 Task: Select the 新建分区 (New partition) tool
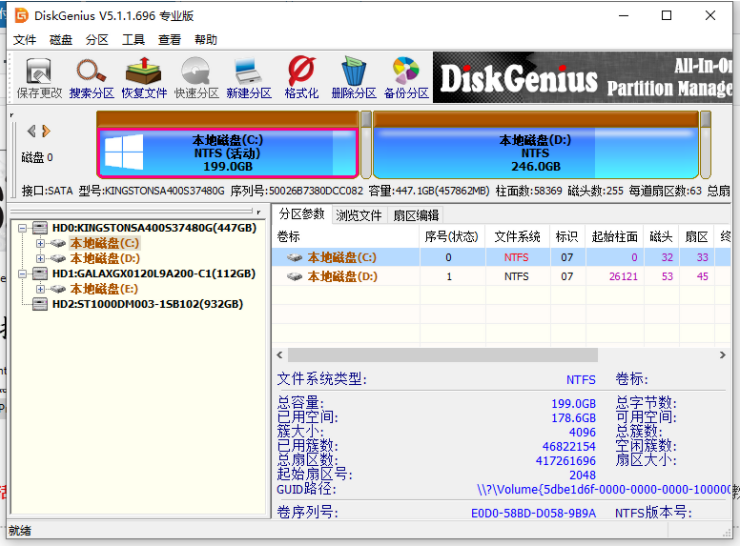tap(249, 78)
